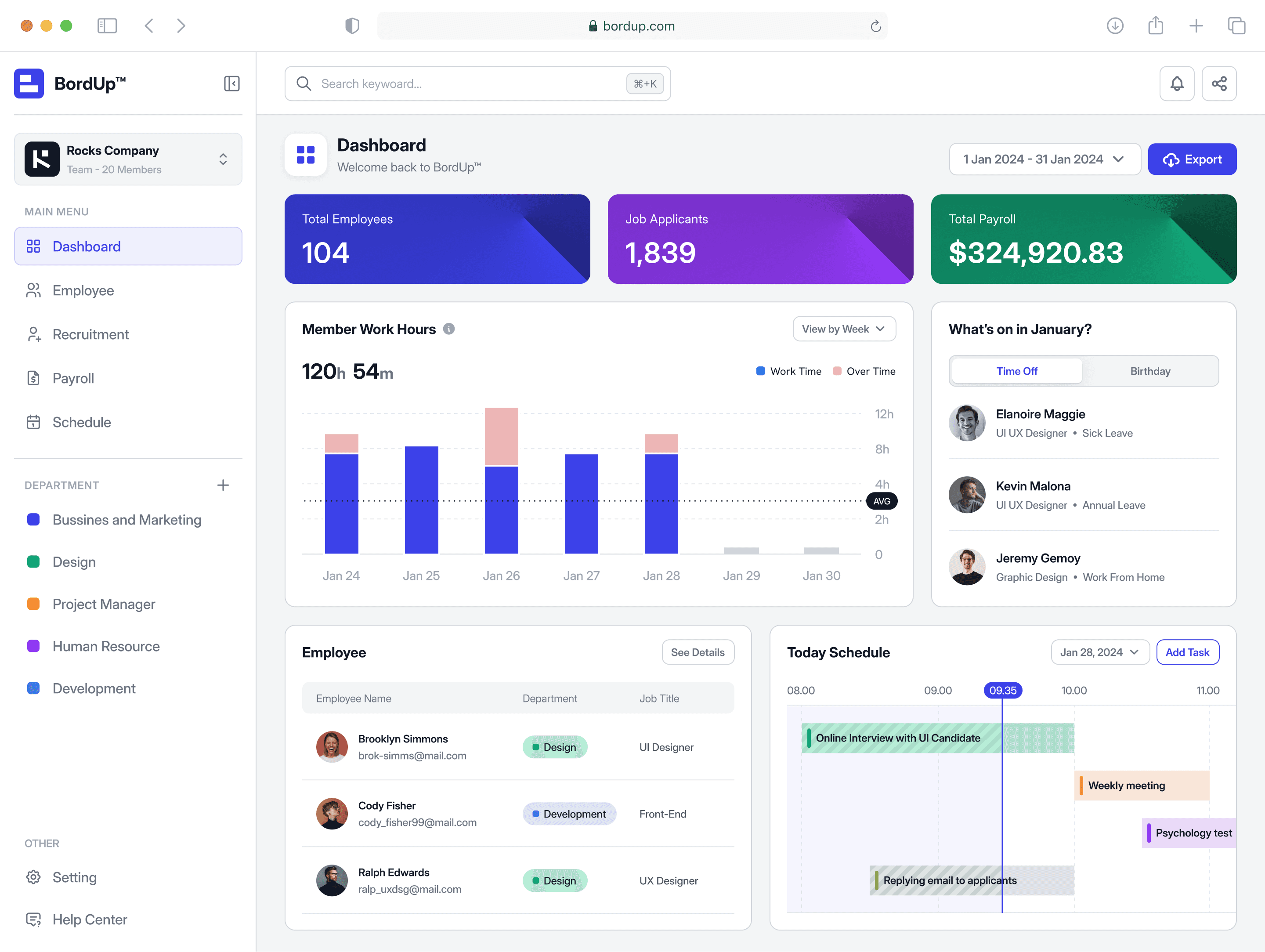This screenshot has height=952, width=1265.
Task: Collapse sidebar using the panel icon
Action: [x=231, y=83]
